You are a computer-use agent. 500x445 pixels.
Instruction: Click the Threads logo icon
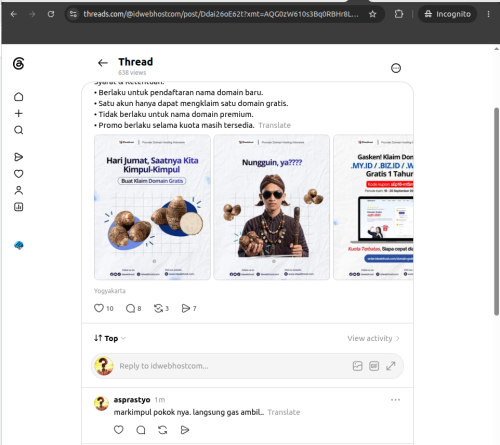19,63
